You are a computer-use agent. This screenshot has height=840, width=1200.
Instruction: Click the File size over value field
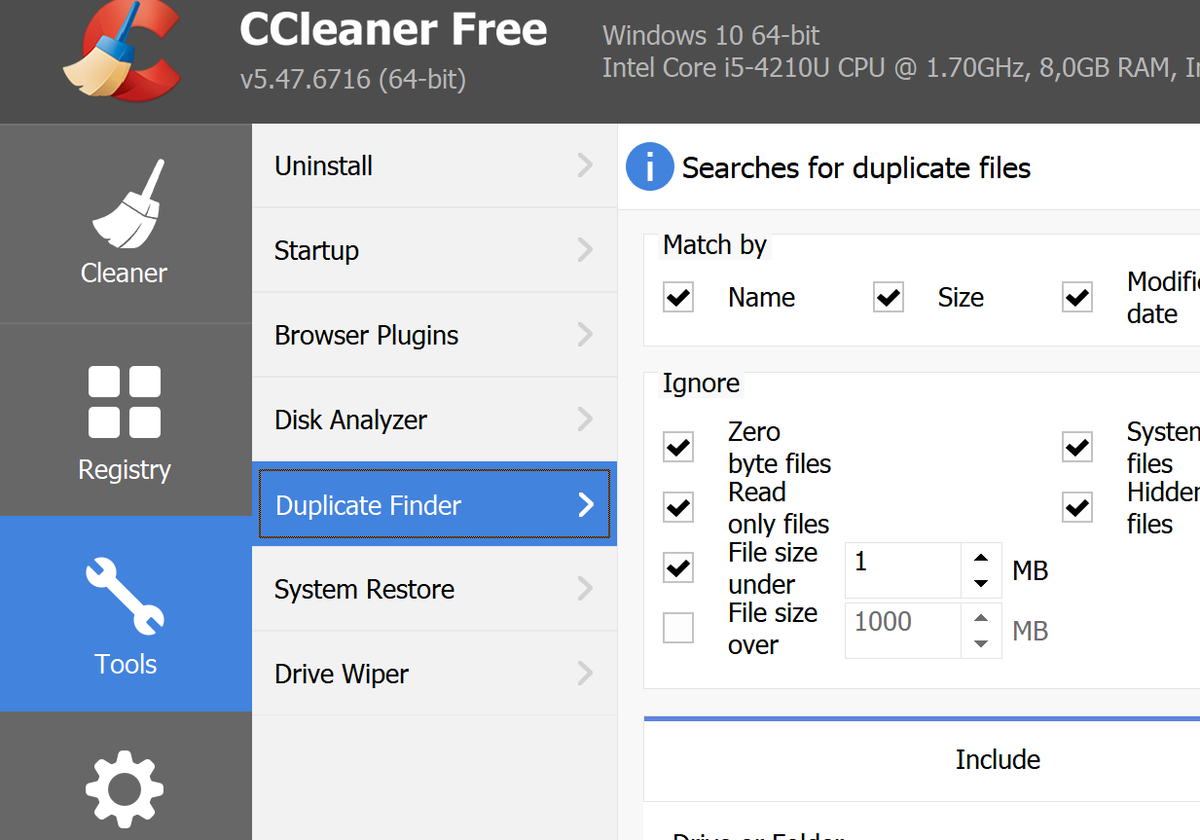pyautogui.click(x=903, y=630)
